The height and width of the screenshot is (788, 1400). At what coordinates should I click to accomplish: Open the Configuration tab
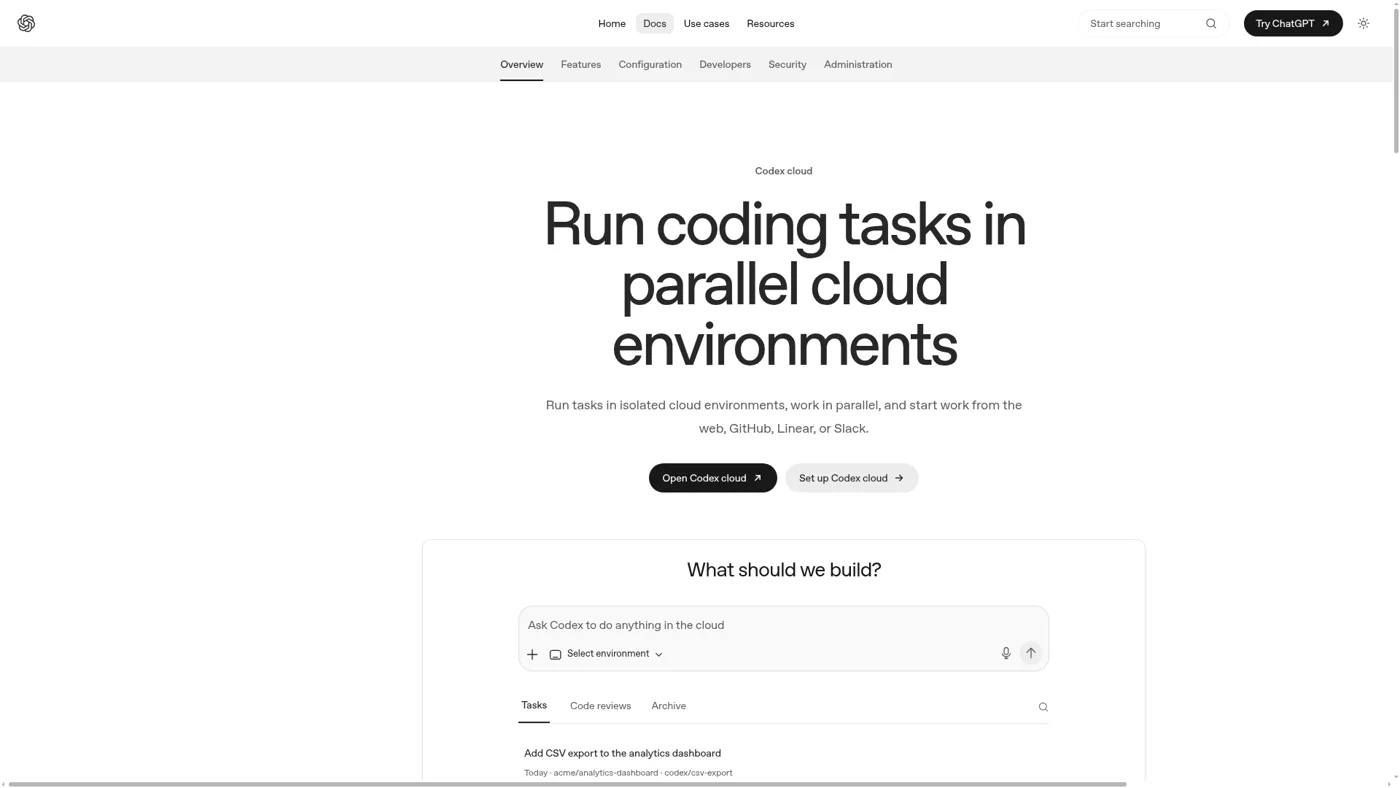point(650,65)
